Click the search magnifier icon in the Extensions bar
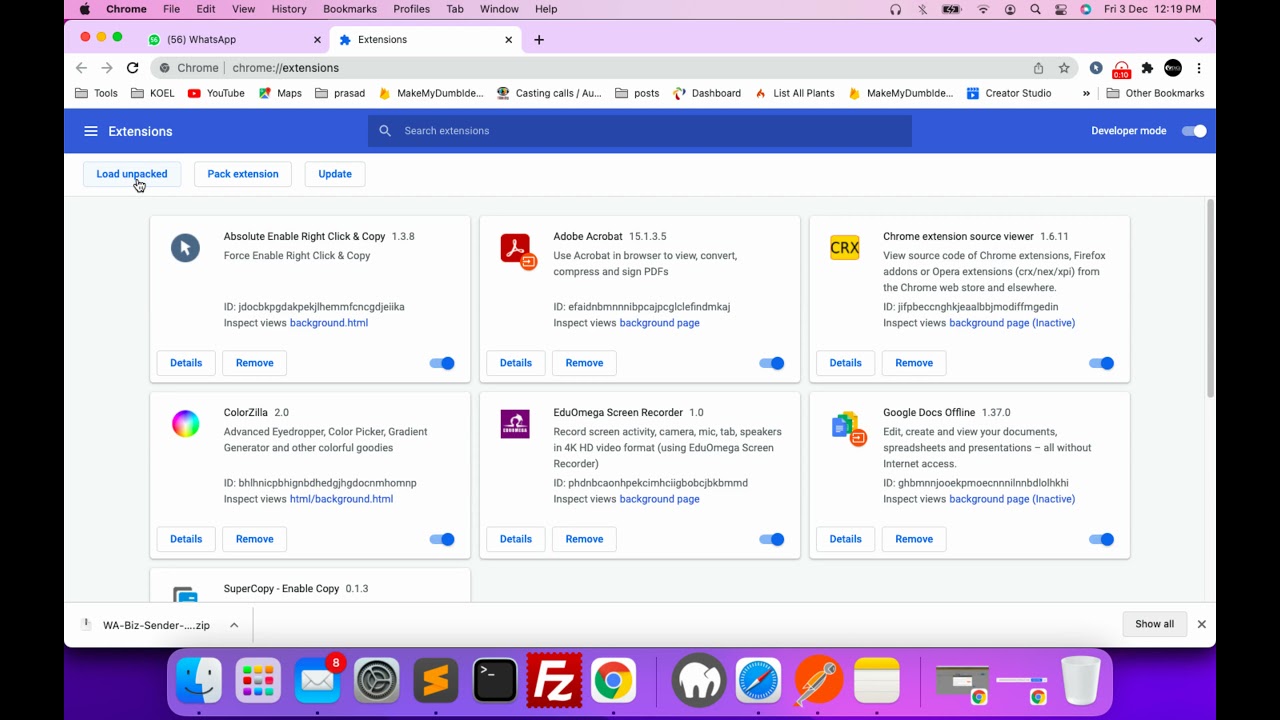This screenshot has width=1280, height=720. click(x=385, y=131)
